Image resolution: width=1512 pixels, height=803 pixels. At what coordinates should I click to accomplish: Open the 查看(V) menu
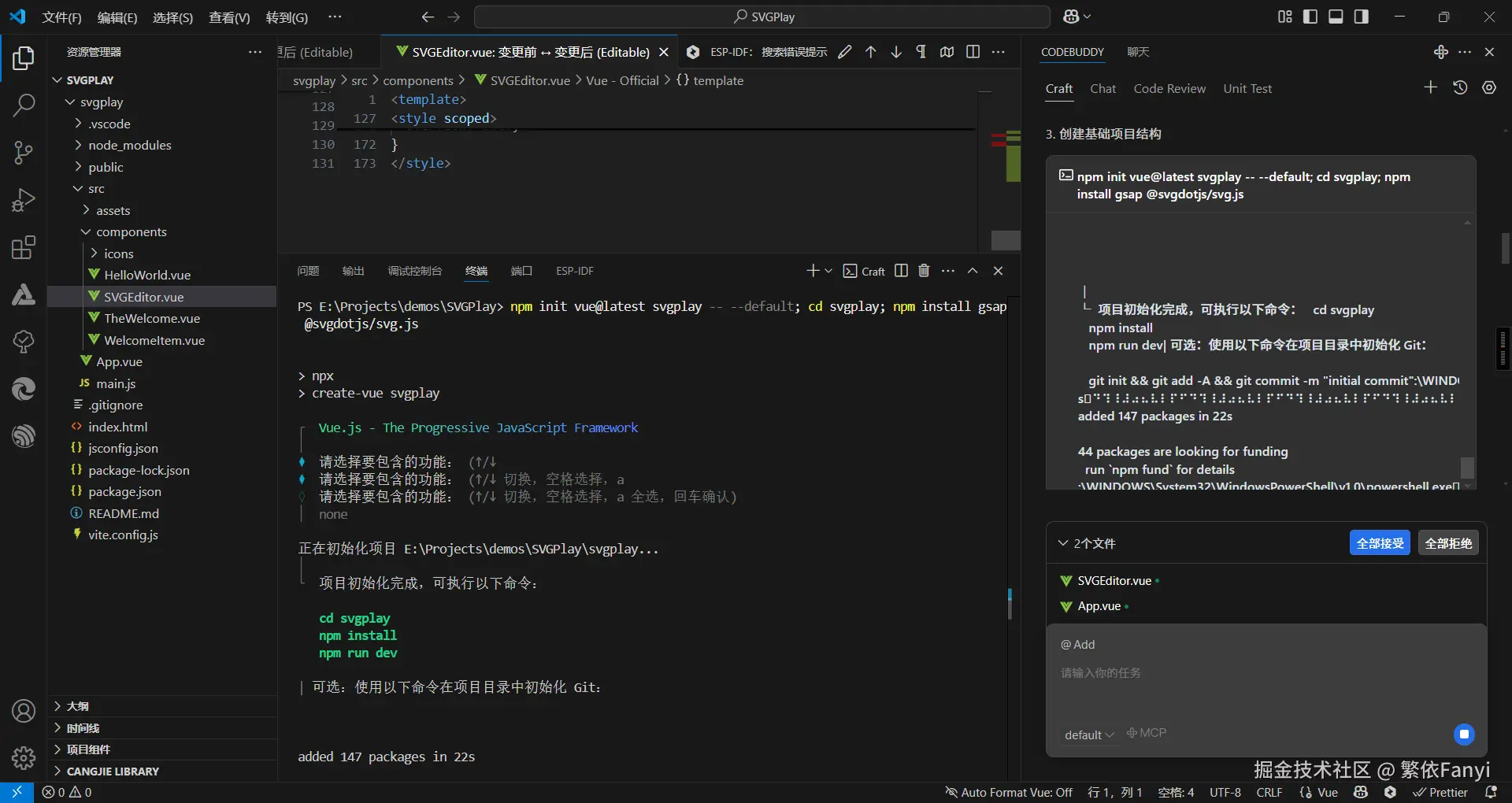[x=229, y=17]
